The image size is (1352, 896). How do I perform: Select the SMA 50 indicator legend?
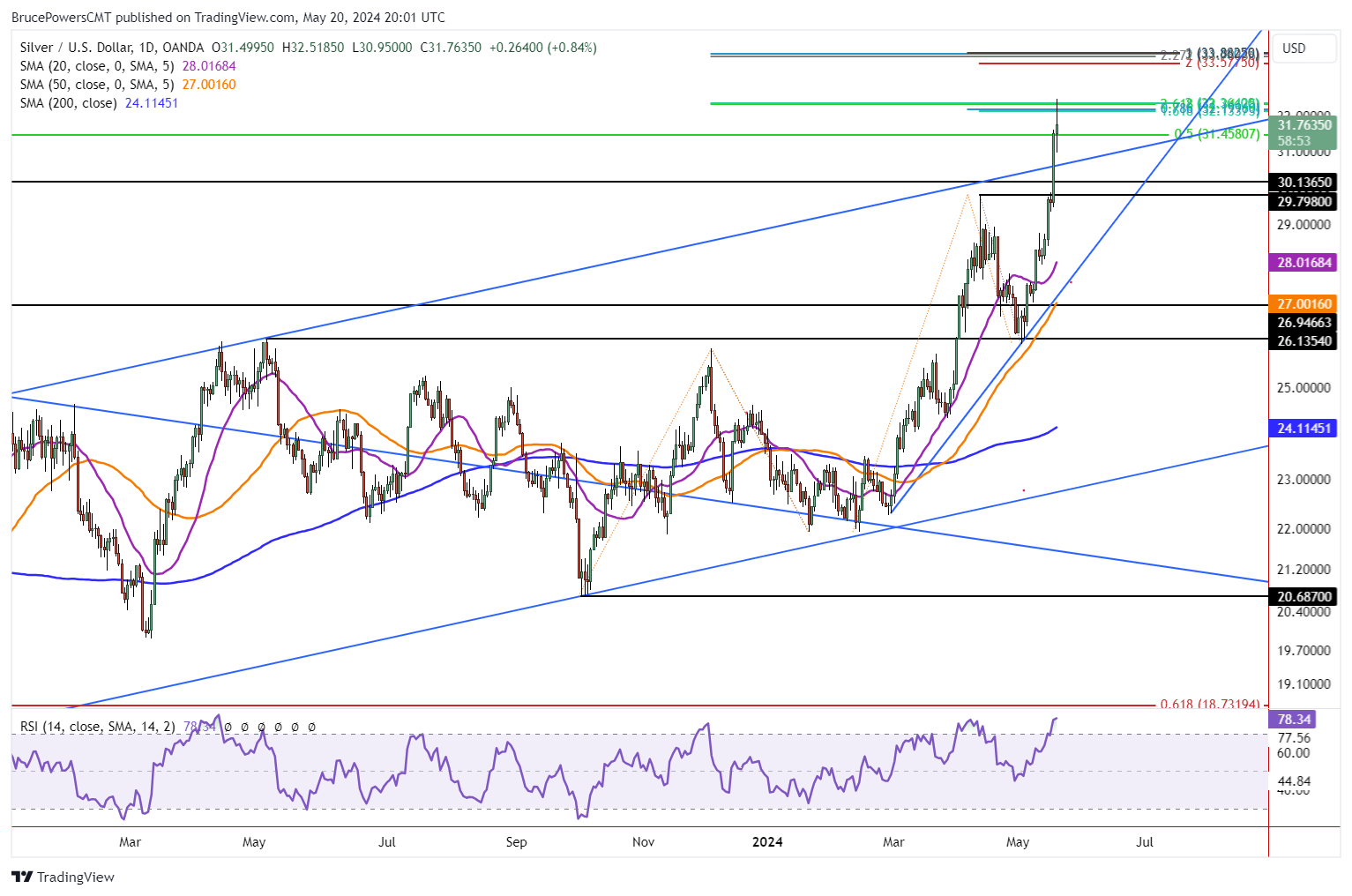tap(97, 85)
